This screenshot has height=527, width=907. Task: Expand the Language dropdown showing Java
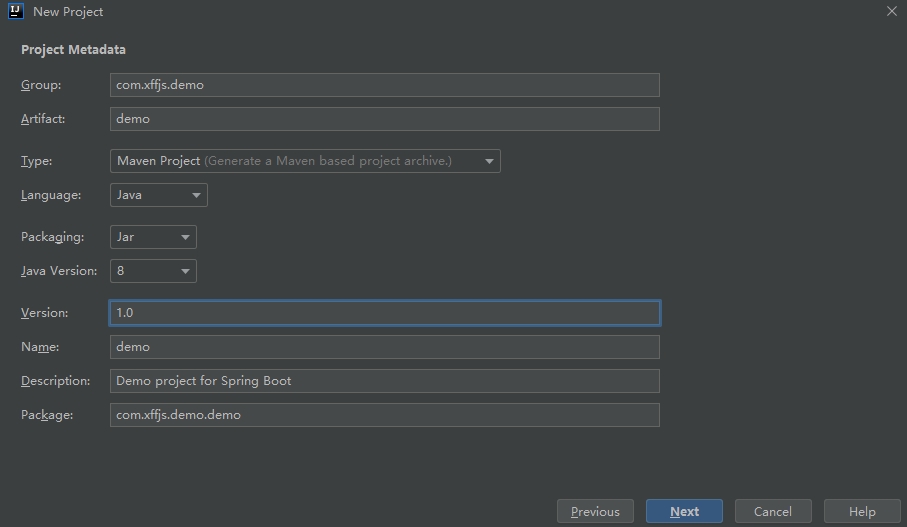pos(159,195)
